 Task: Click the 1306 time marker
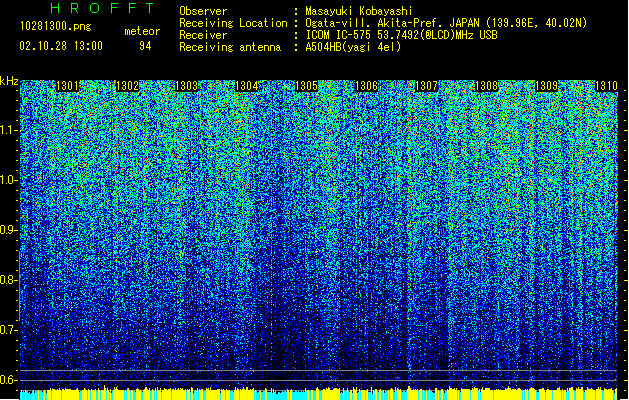(367, 86)
